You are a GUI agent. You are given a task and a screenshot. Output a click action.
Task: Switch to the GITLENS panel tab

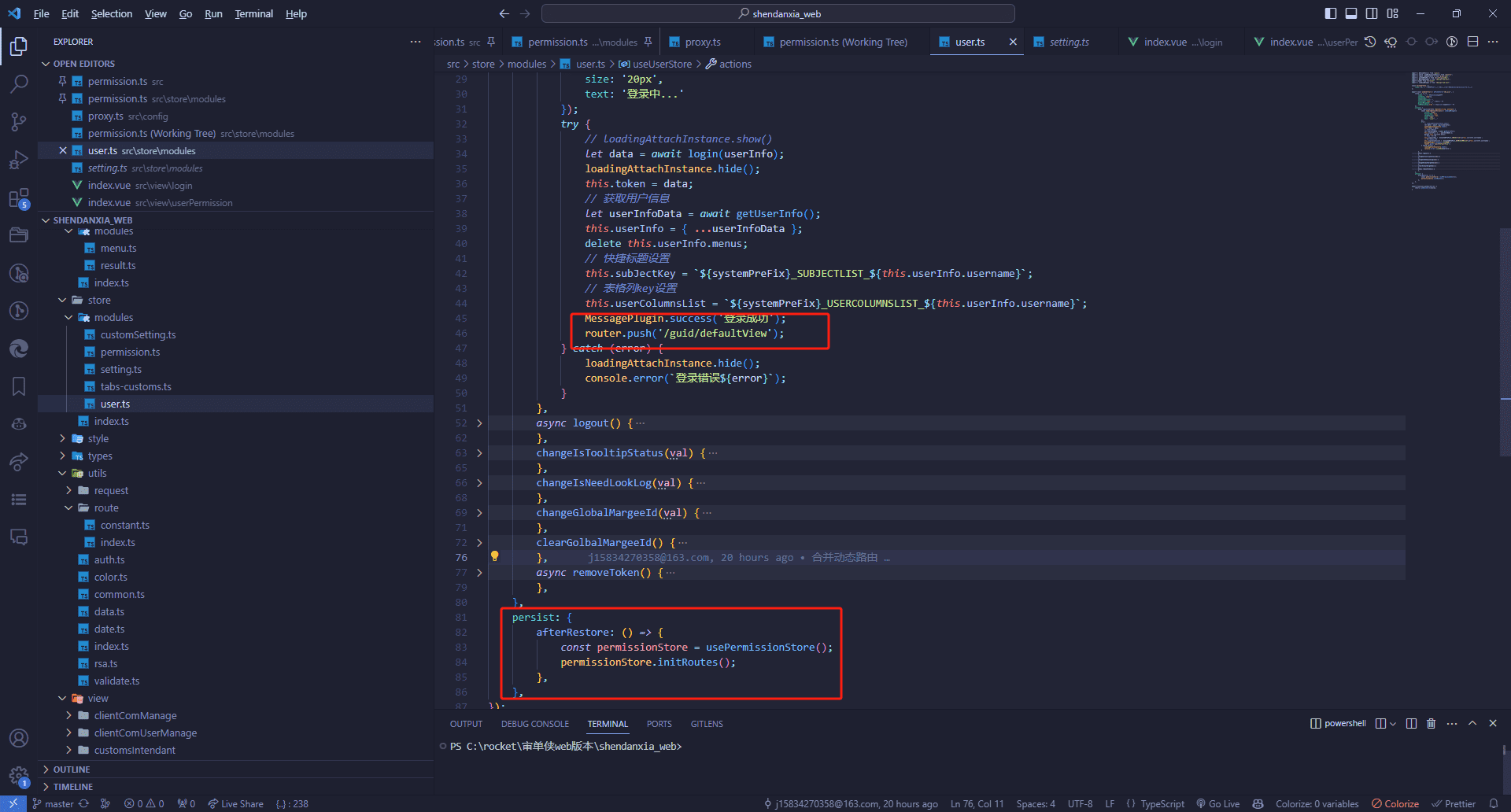coord(707,723)
